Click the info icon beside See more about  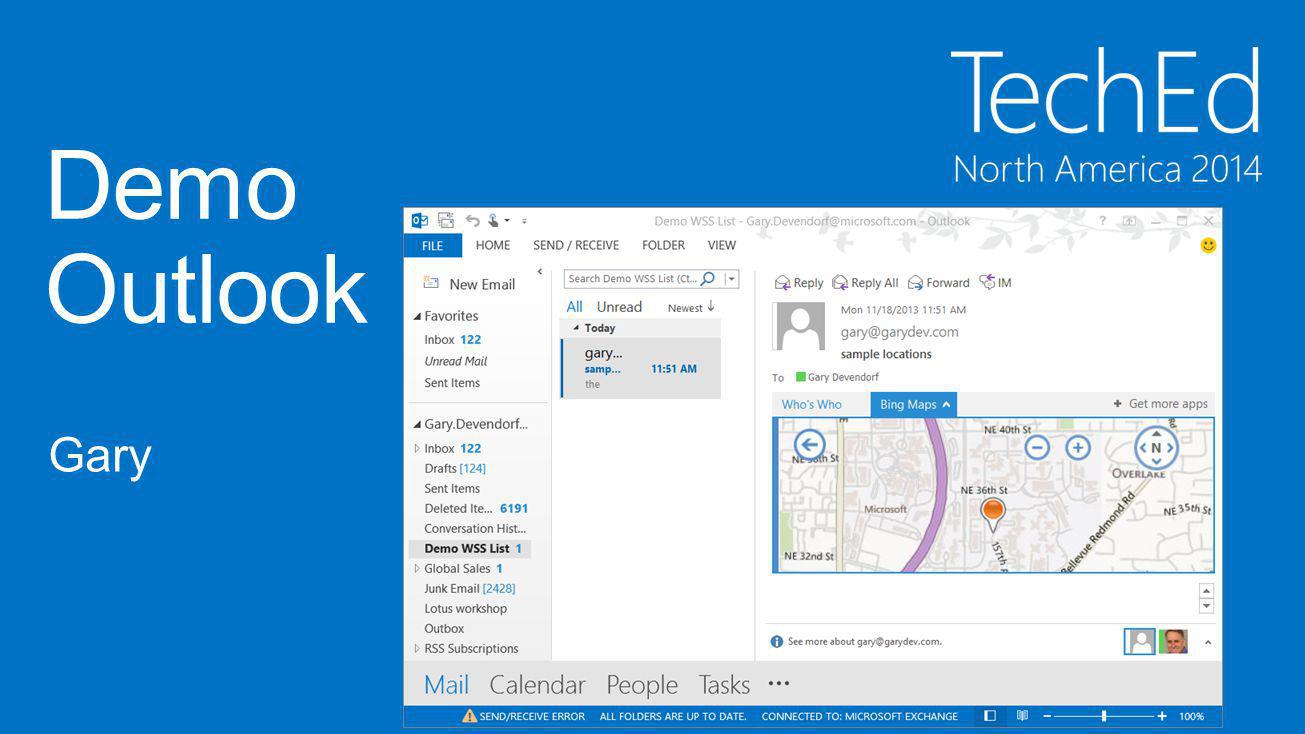pos(777,642)
